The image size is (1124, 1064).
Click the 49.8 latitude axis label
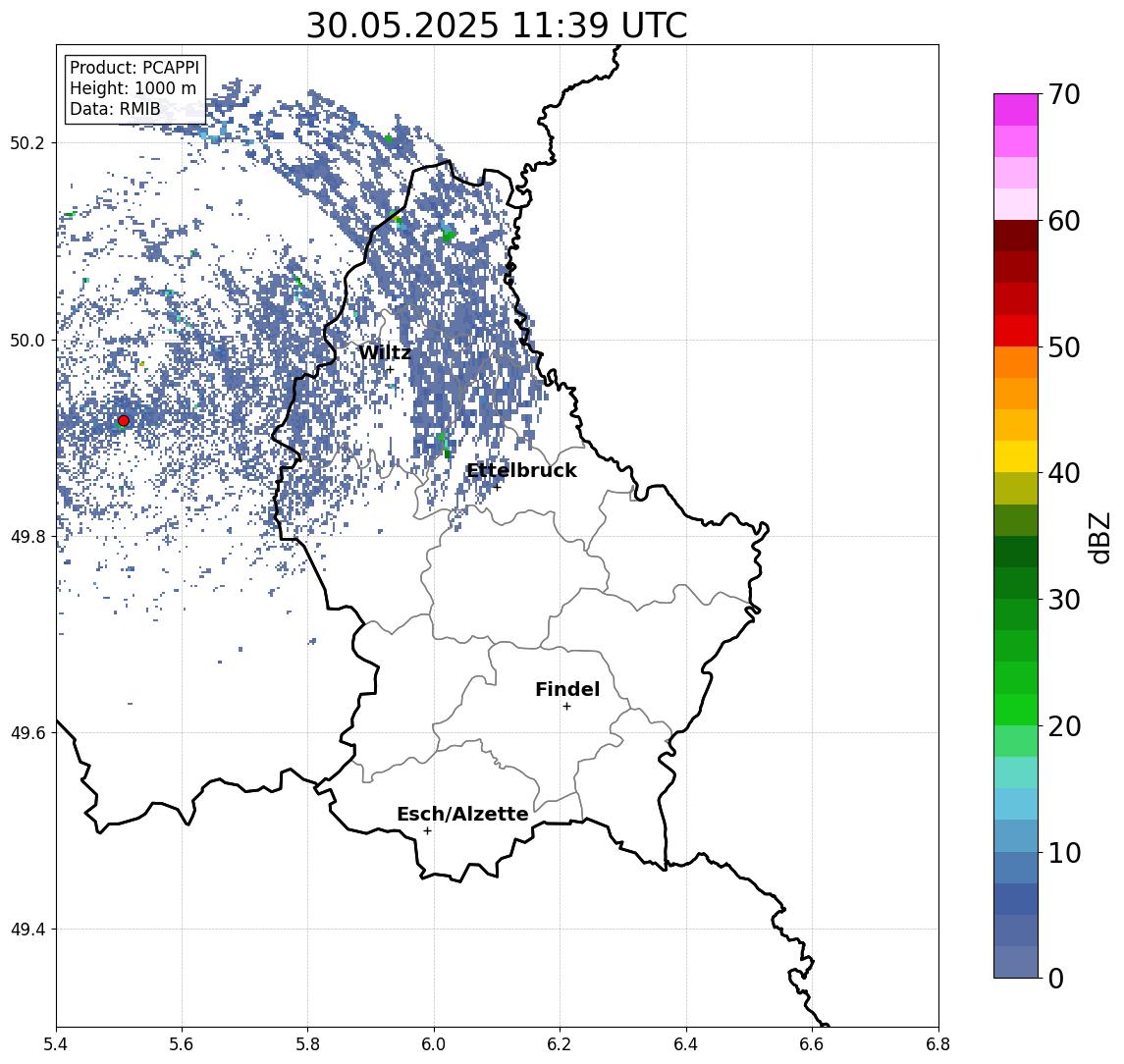coord(27,536)
